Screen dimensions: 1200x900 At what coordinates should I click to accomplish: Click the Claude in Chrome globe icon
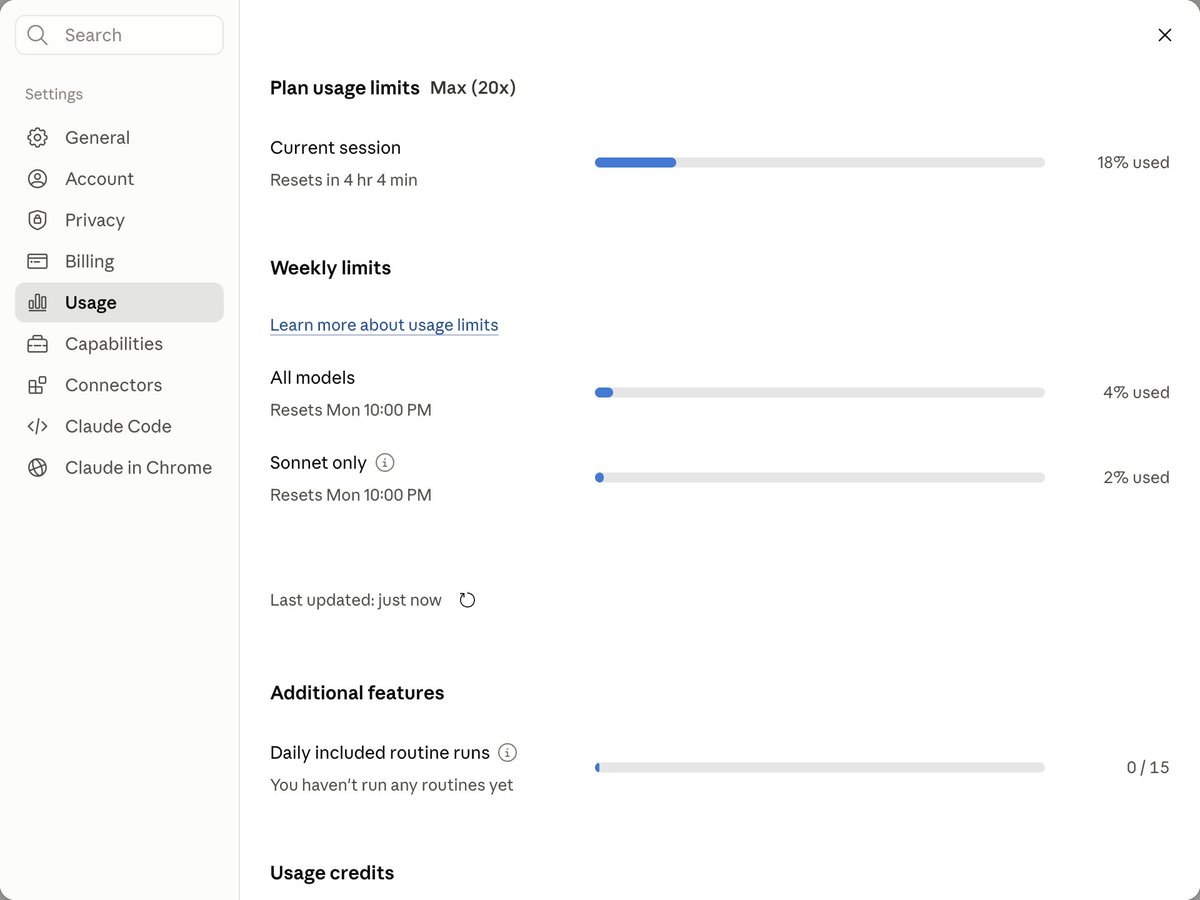pos(37,467)
